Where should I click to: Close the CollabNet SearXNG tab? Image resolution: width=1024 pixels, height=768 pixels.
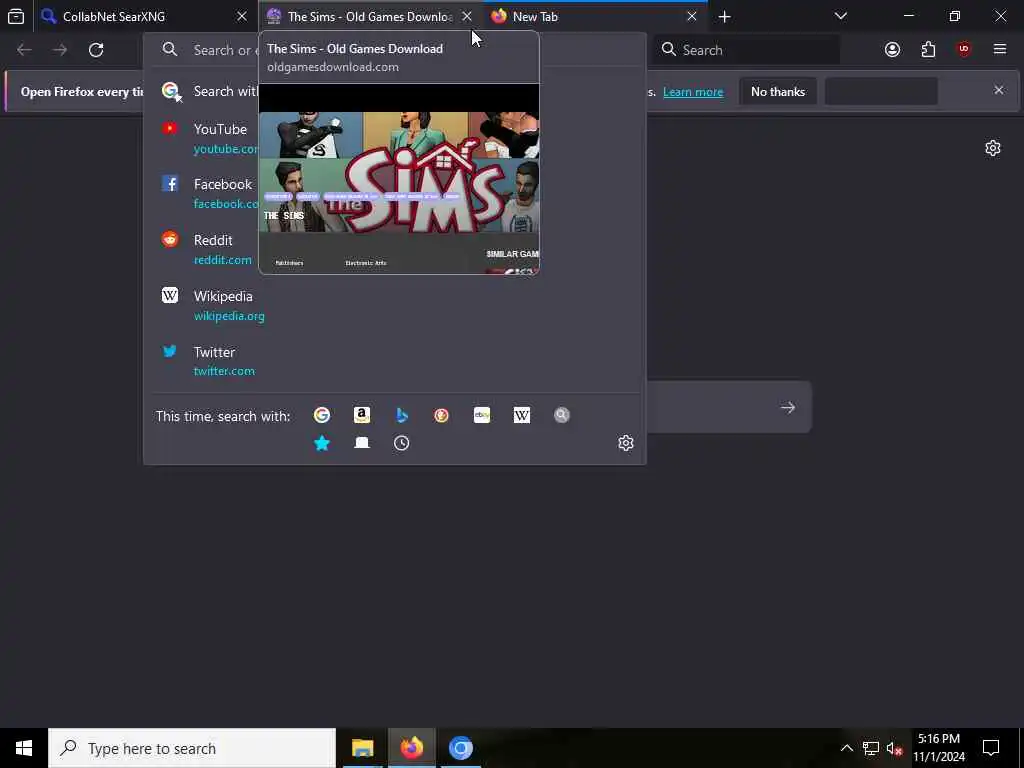[x=242, y=16]
